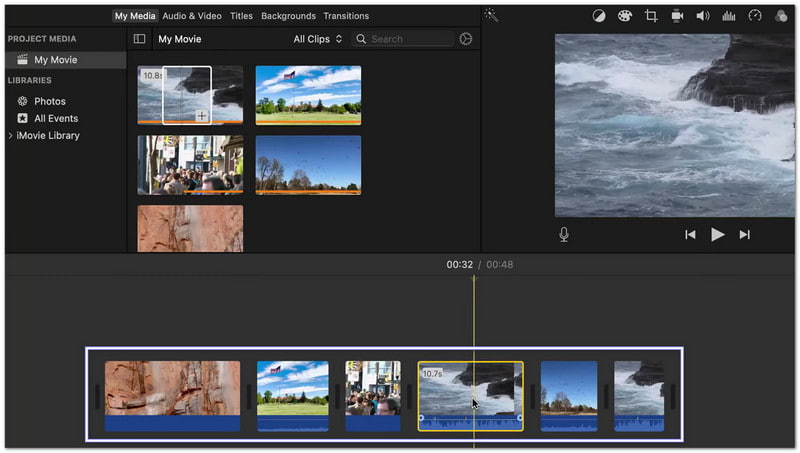Switch to the Transitions tab
Image resolution: width=800 pixels, height=453 pixels.
click(346, 16)
